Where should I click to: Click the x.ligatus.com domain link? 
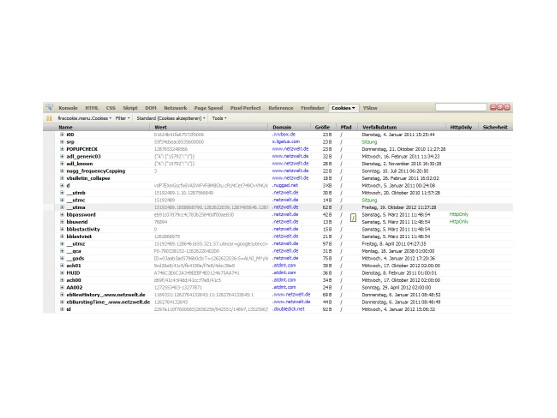pos(286,142)
